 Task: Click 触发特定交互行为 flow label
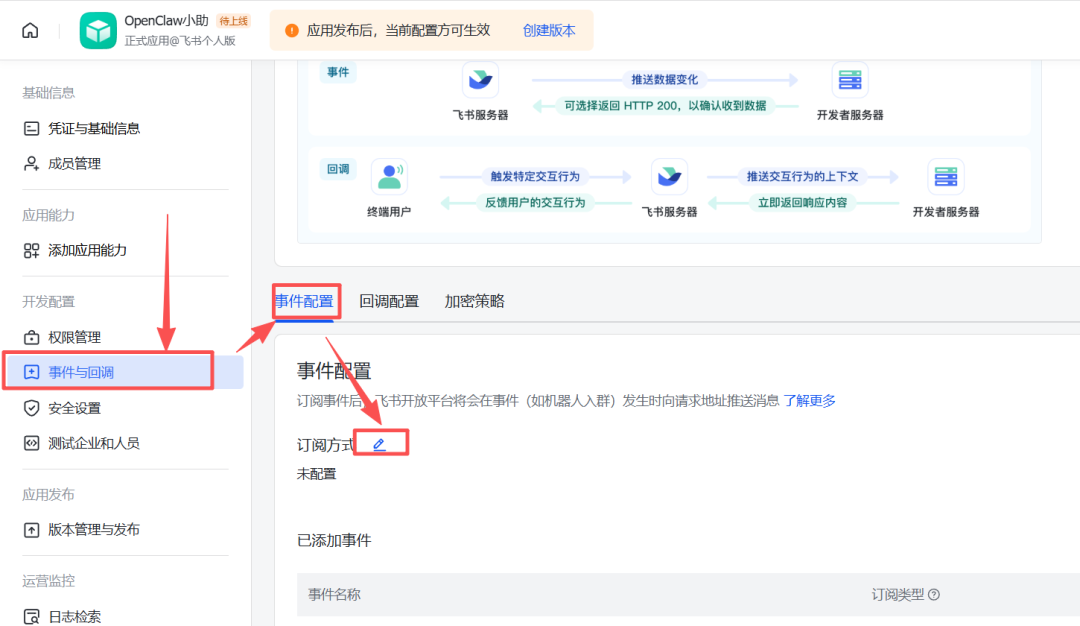point(535,176)
